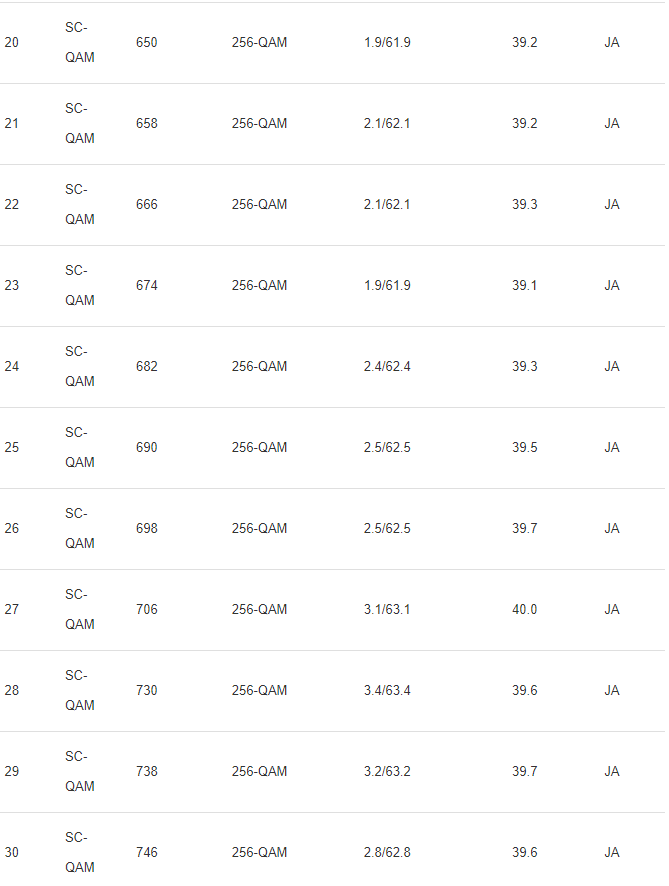Click JA status in channel 26 row

pyautogui.click(x=612, y=528)
